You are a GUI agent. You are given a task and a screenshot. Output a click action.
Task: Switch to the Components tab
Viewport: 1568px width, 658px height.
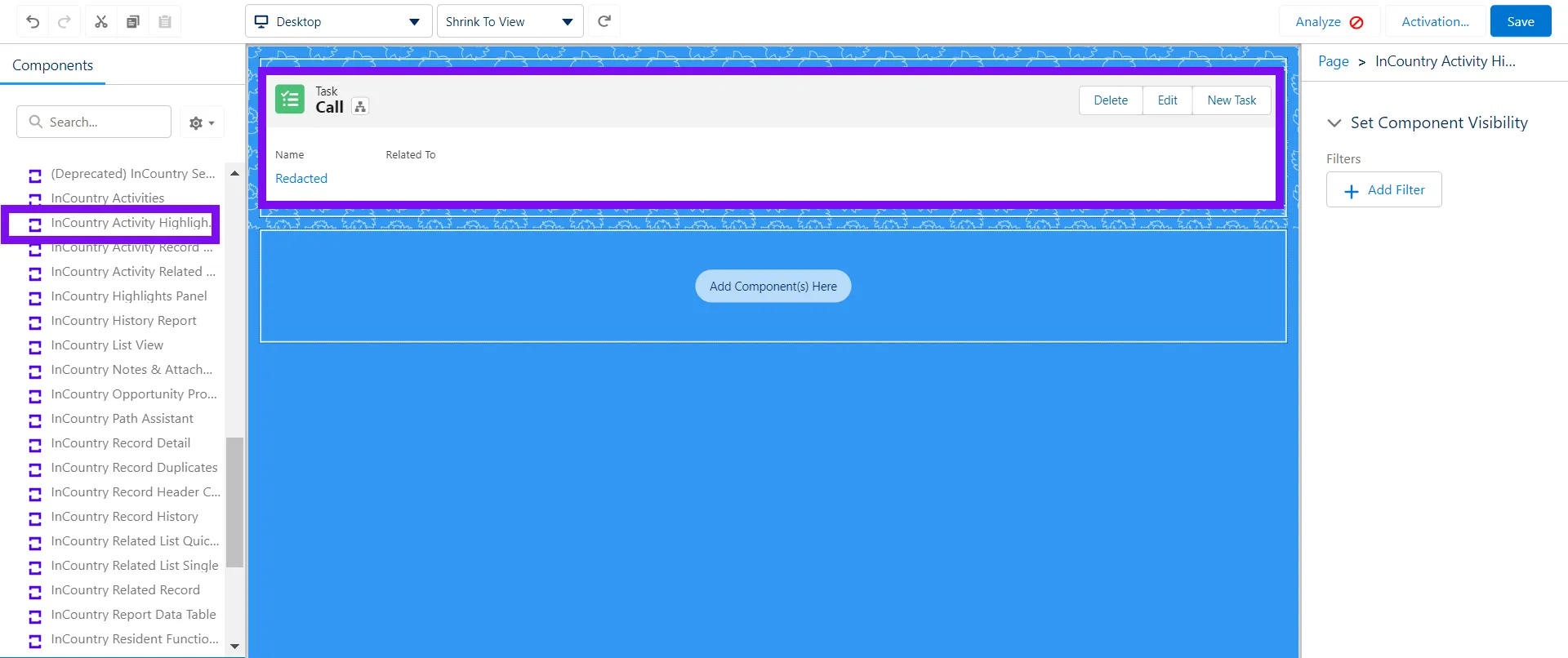point(52,65)
